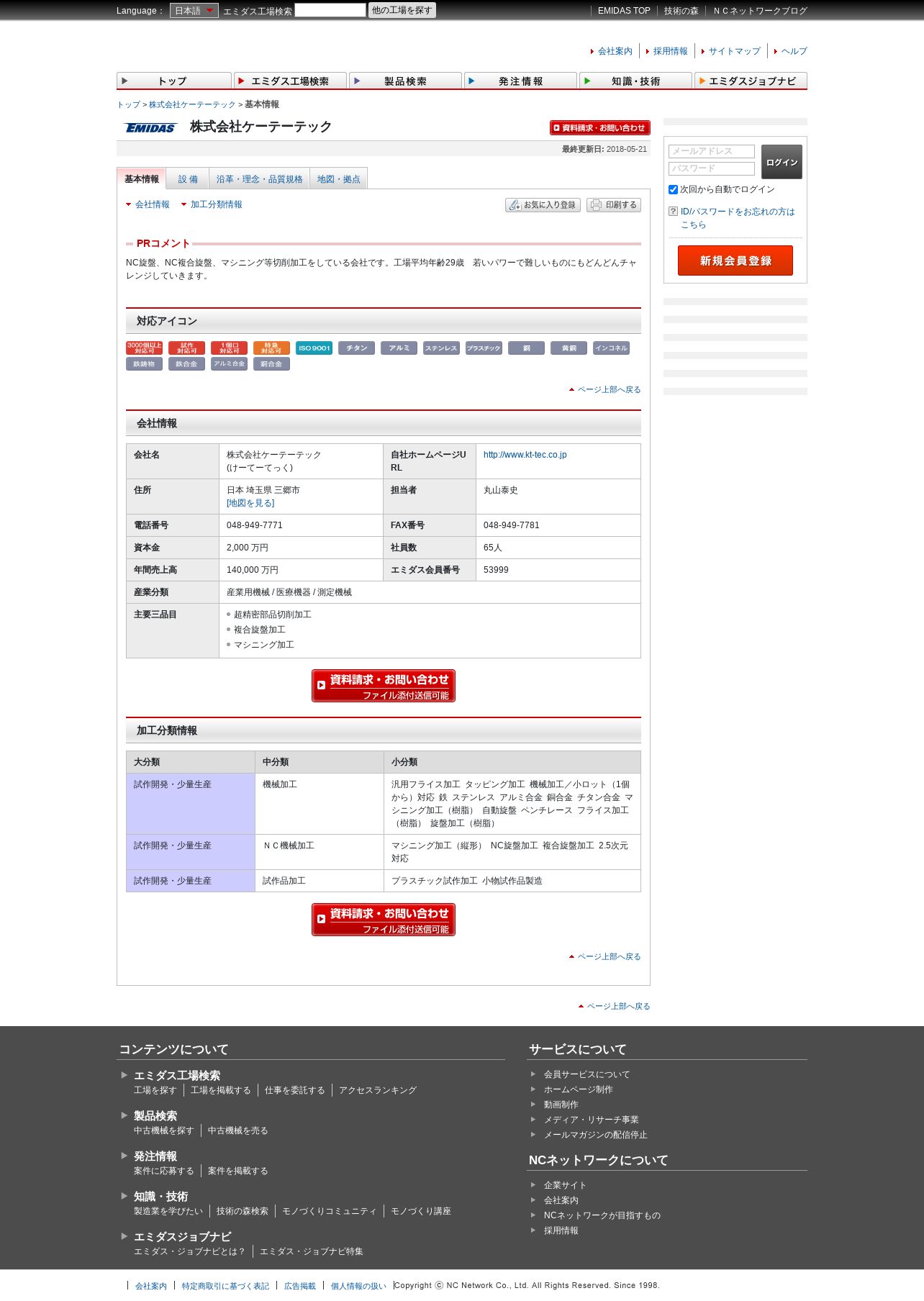
Task: Open the 知識・技術 navigation menu
Action: click(635, 81)
